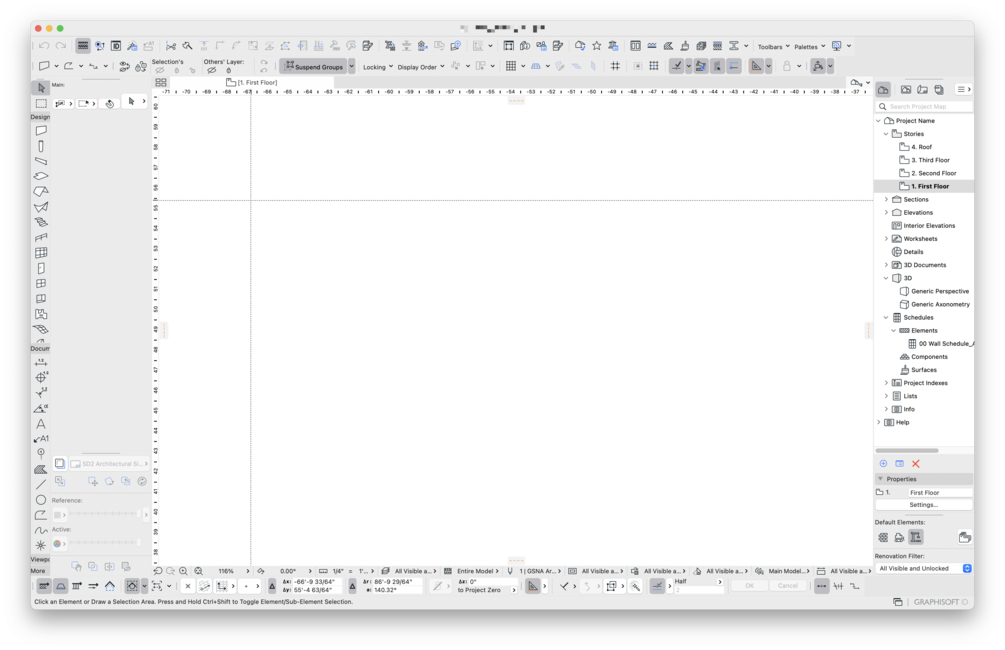The height and width of the screenshot is (650, 1005).
Task: Toggle the Suspend Groups button
Action: [x=314, y=66]
